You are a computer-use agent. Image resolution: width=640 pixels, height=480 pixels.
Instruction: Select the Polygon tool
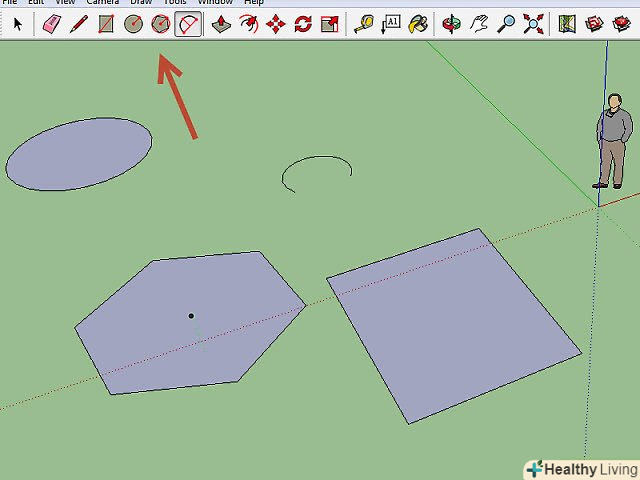pyautogui.click(x=160, y=24)
